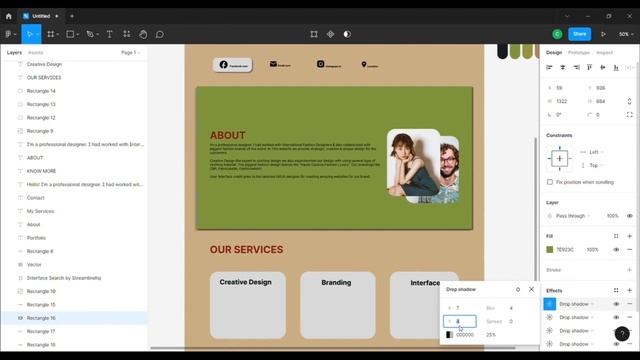
Task: Click the Present play icon
Action: point(603,34)
